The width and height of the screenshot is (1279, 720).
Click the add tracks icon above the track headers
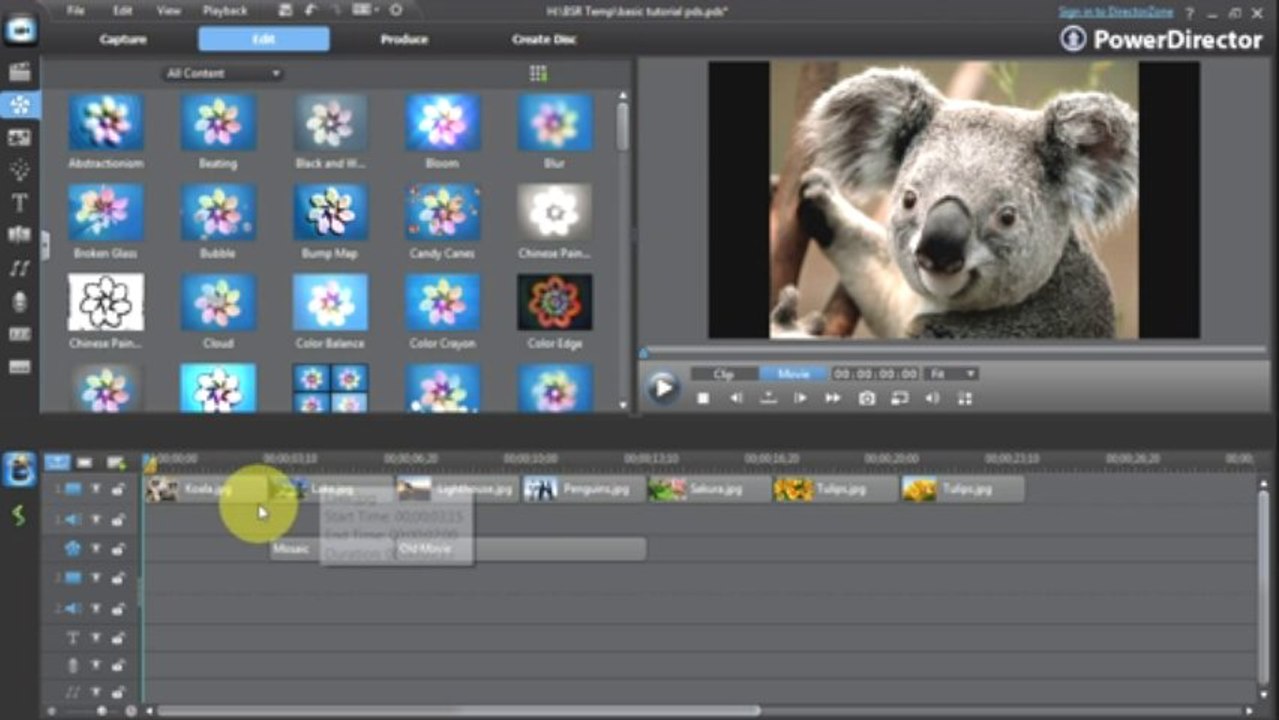pos(116,463)
